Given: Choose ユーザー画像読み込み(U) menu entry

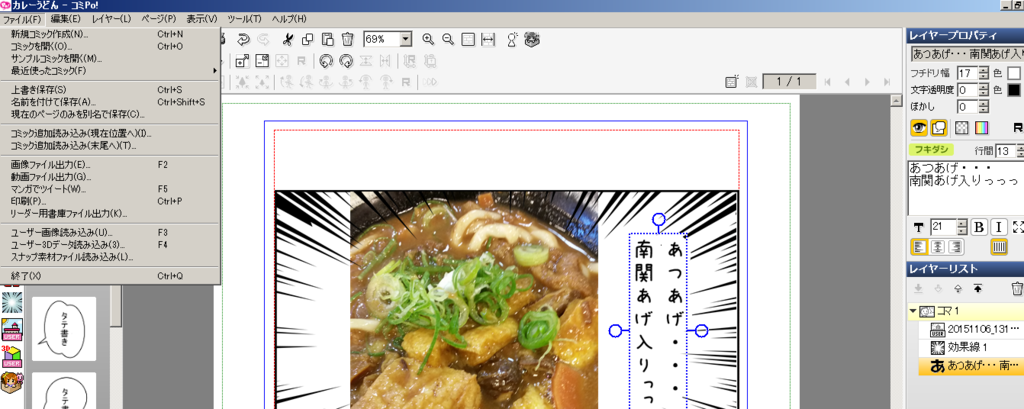Looking at the screenshot, I should tap(112, 232).
